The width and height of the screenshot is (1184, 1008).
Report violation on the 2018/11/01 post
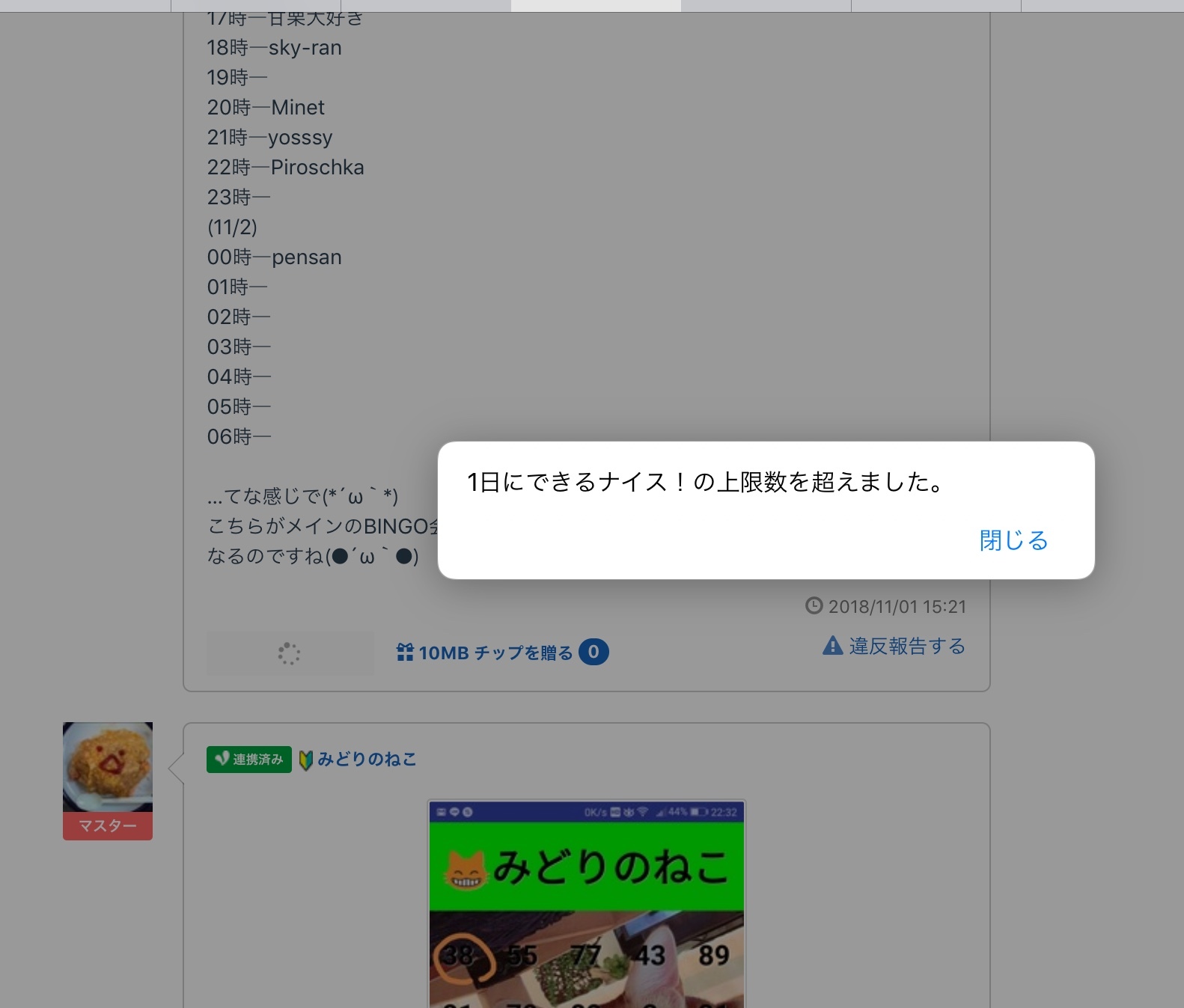point(894,646)
